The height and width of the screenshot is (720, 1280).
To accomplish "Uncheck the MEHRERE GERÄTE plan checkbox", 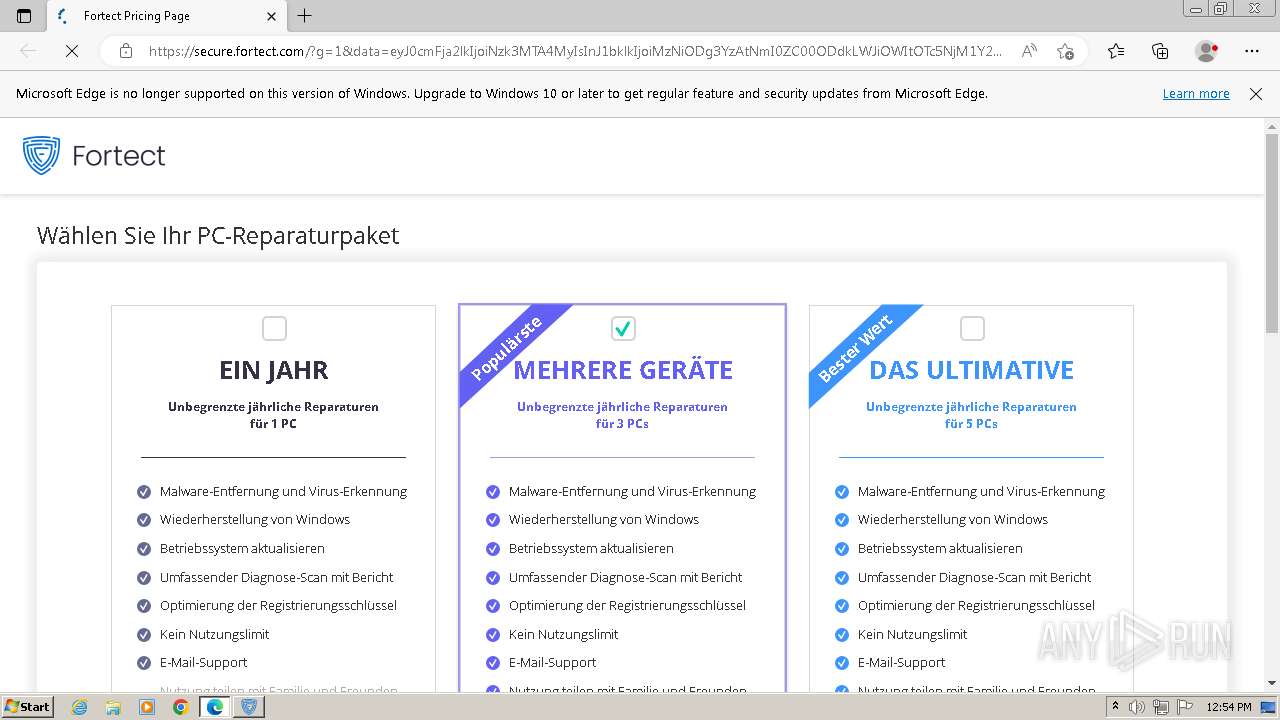I will [623, 328].
